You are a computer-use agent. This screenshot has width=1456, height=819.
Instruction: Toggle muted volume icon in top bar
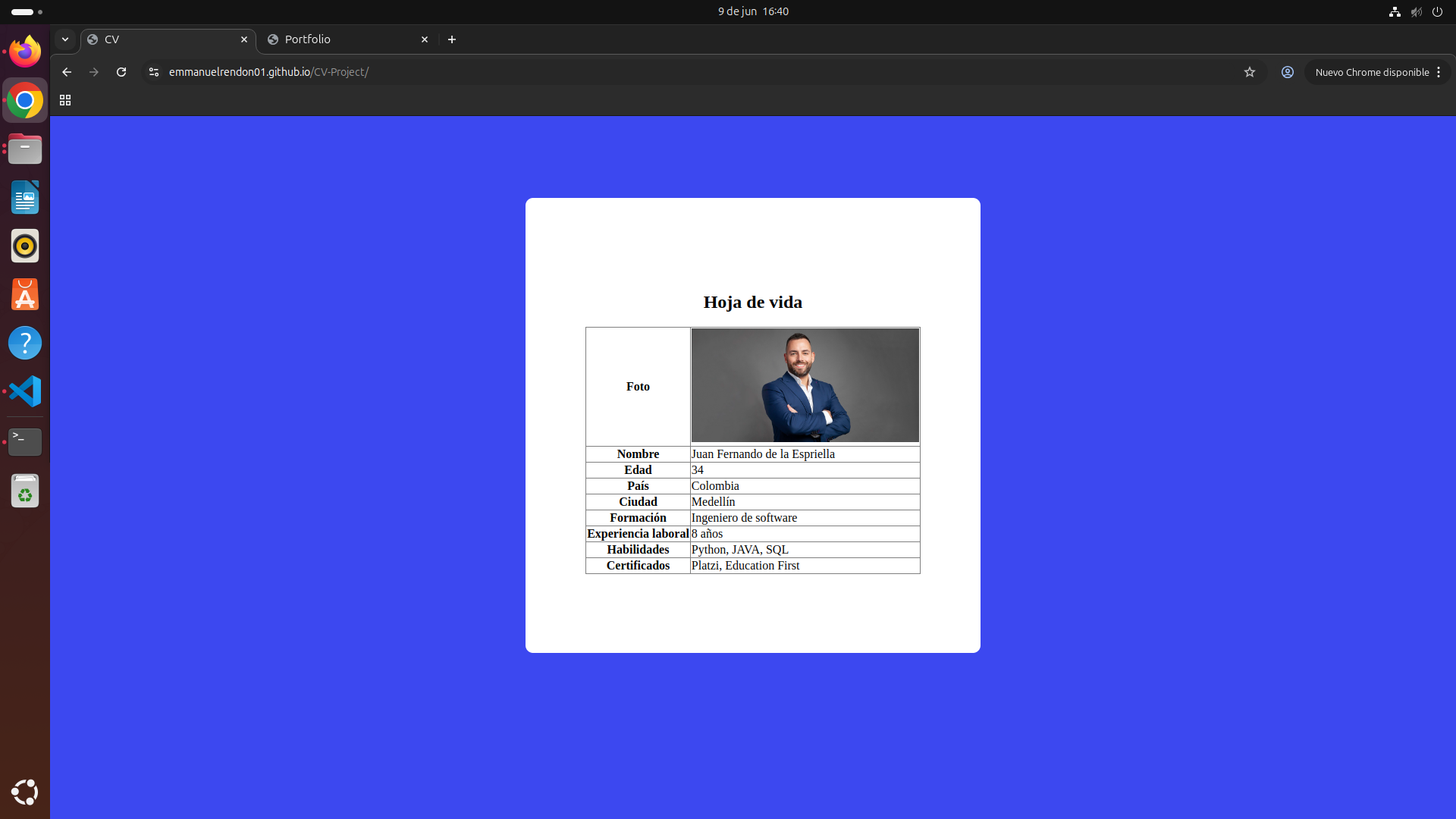(x=1416, y=11)
